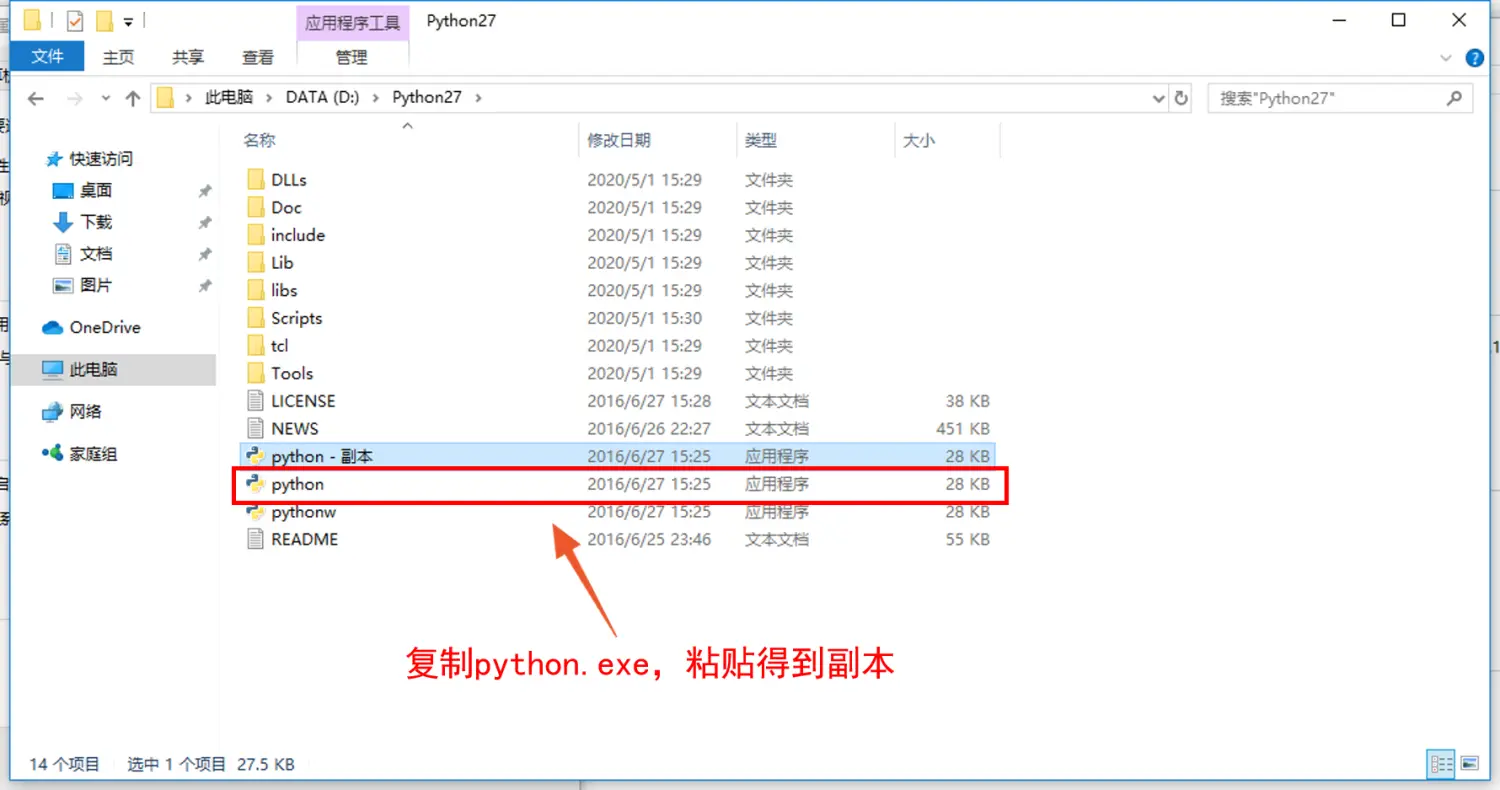Select 网络 in the navigation pane

tap(85, 411)
